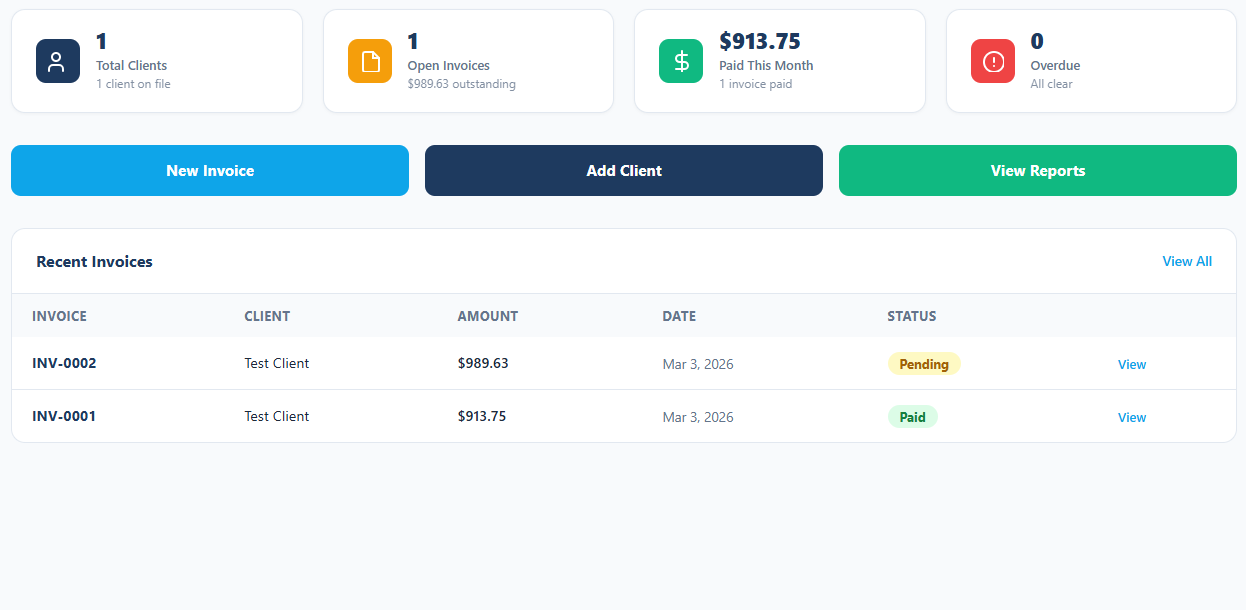Click the Open Invoices document icon

tap(369, 60)
